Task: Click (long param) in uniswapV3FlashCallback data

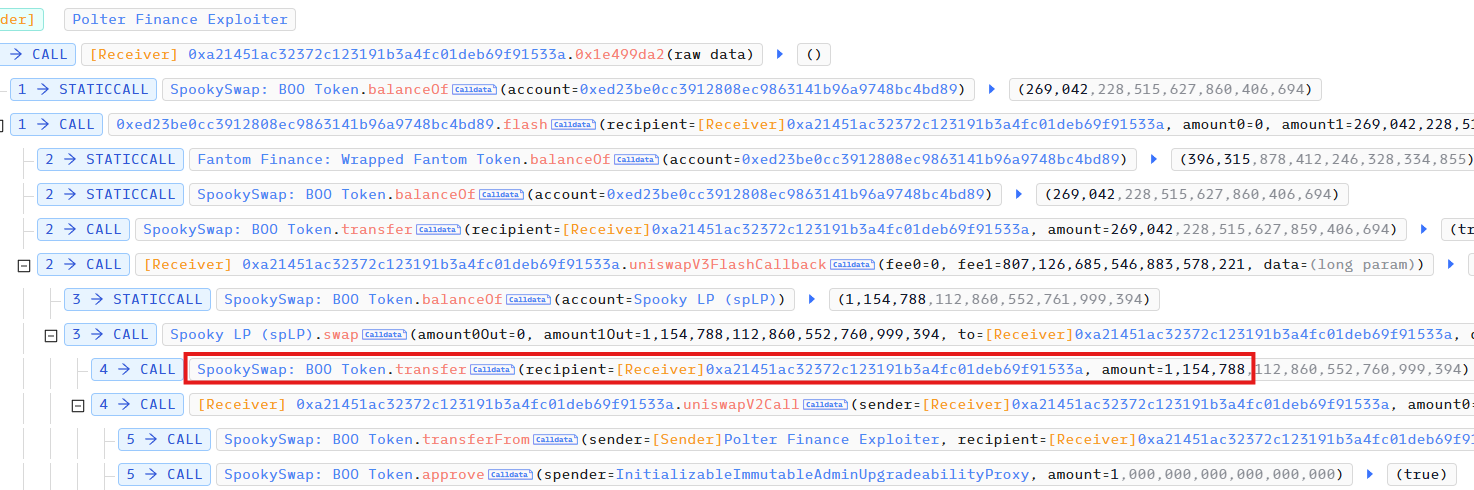Action: 1365,264
